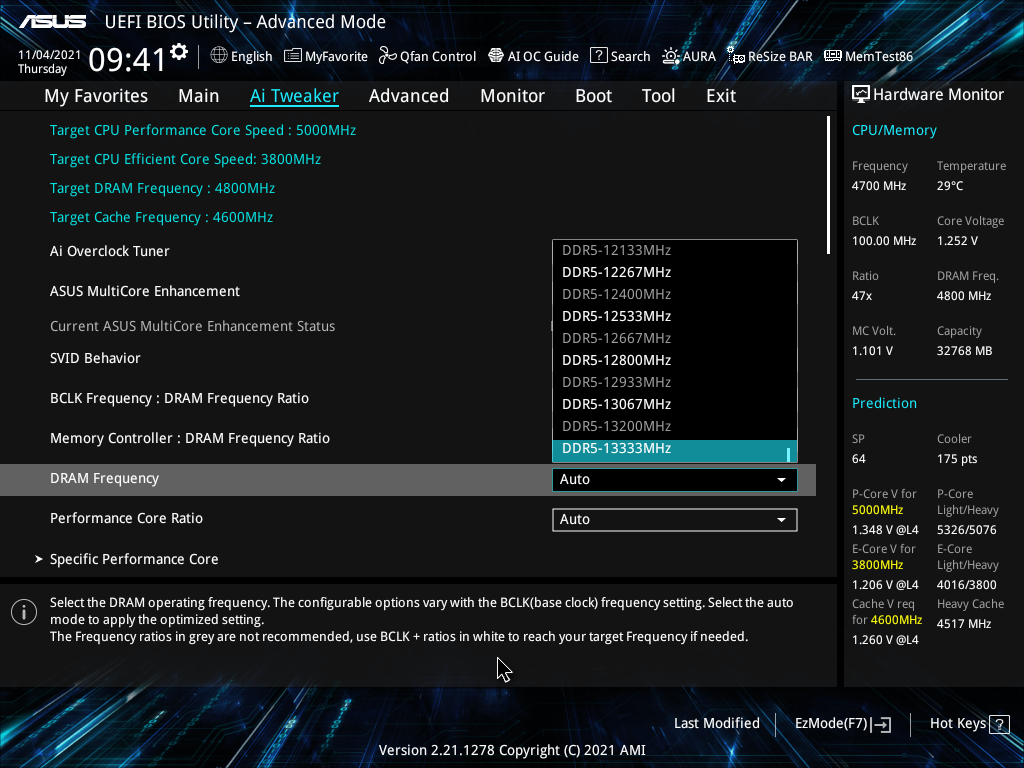Open the Hot Keys help
The image size is (1024, 768).
pos(969,724)
